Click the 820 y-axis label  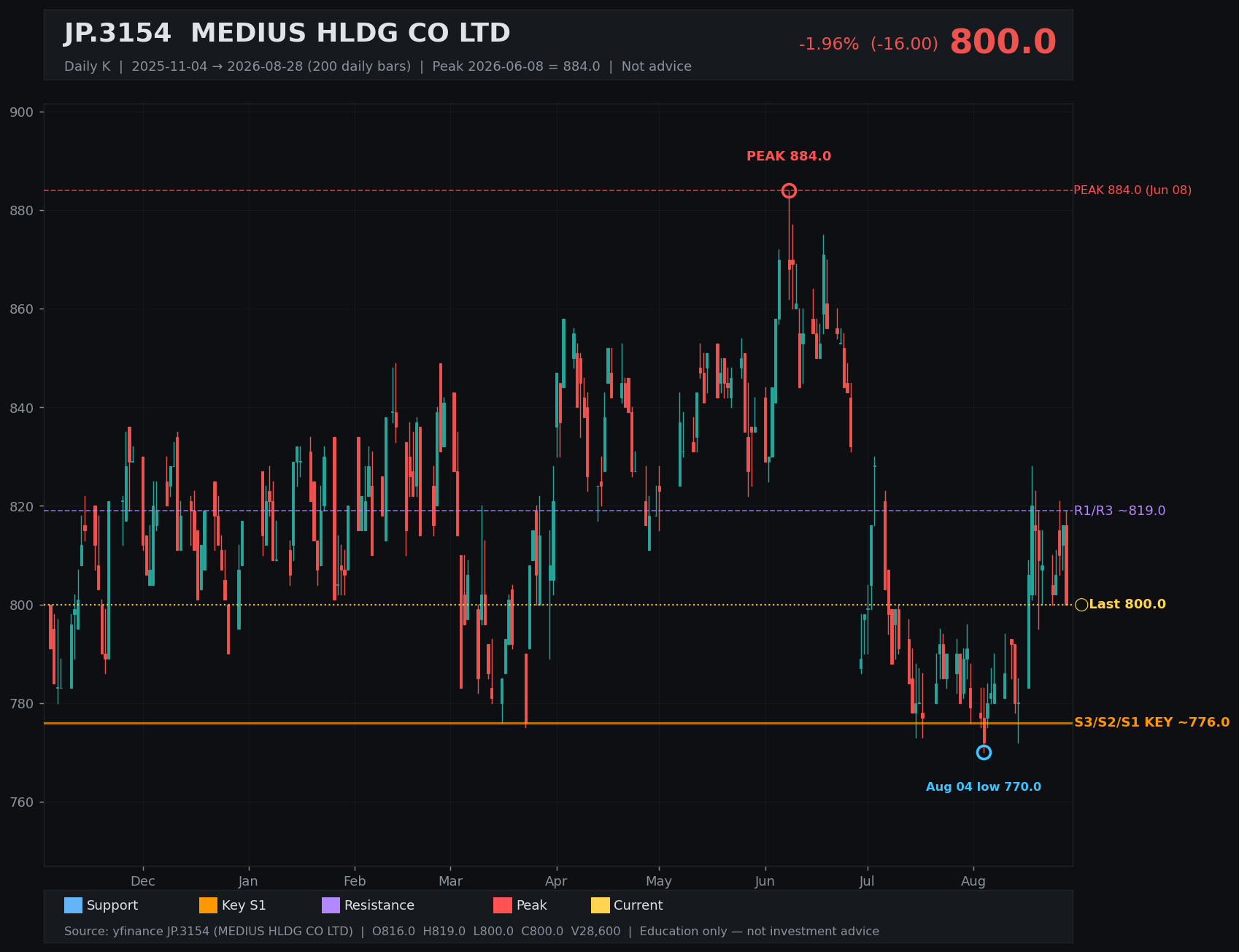point(22,506)
